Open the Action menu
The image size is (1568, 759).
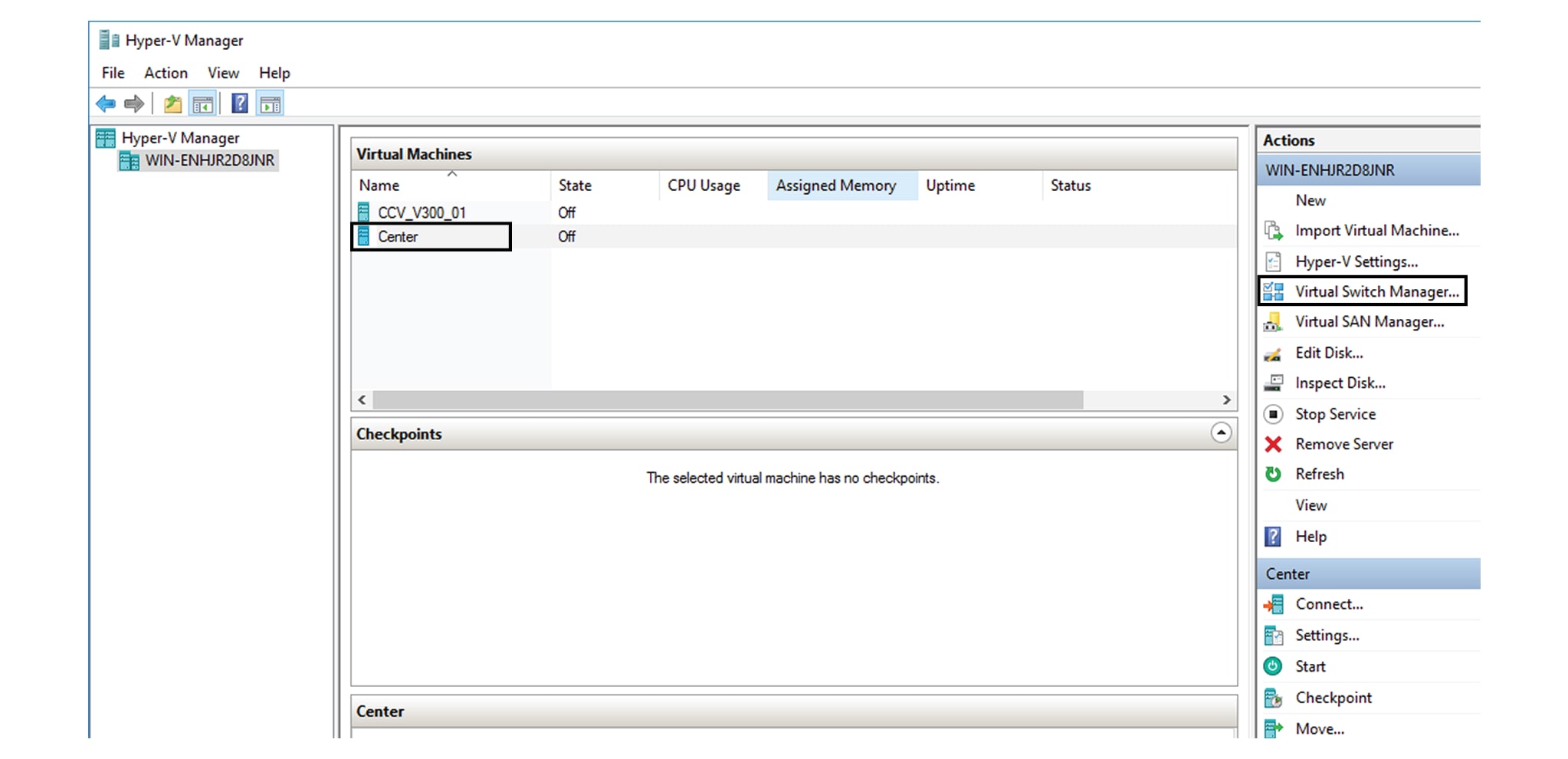(166, 73)
